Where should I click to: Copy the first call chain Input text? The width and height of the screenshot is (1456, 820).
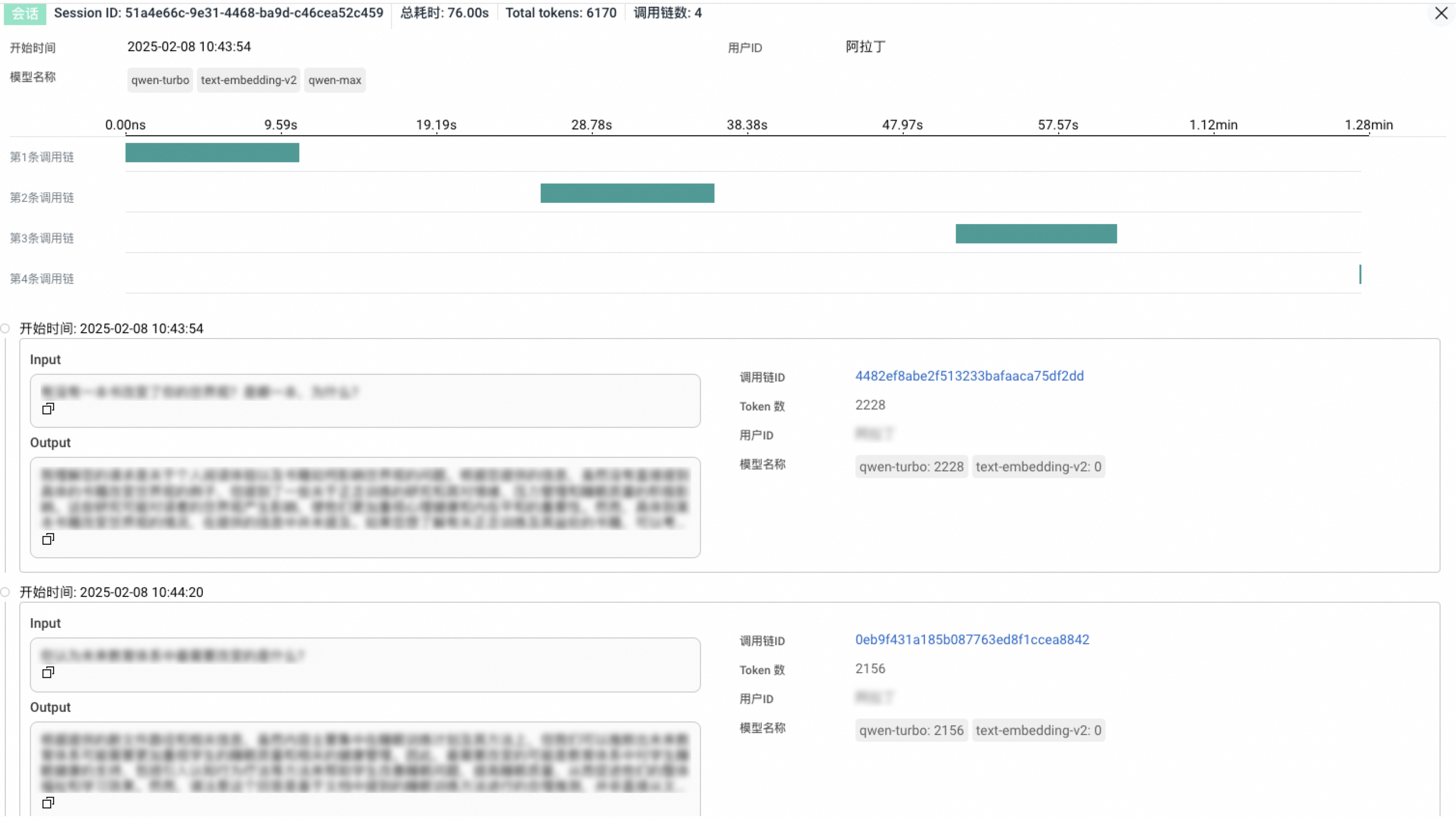tap(48, 408)
